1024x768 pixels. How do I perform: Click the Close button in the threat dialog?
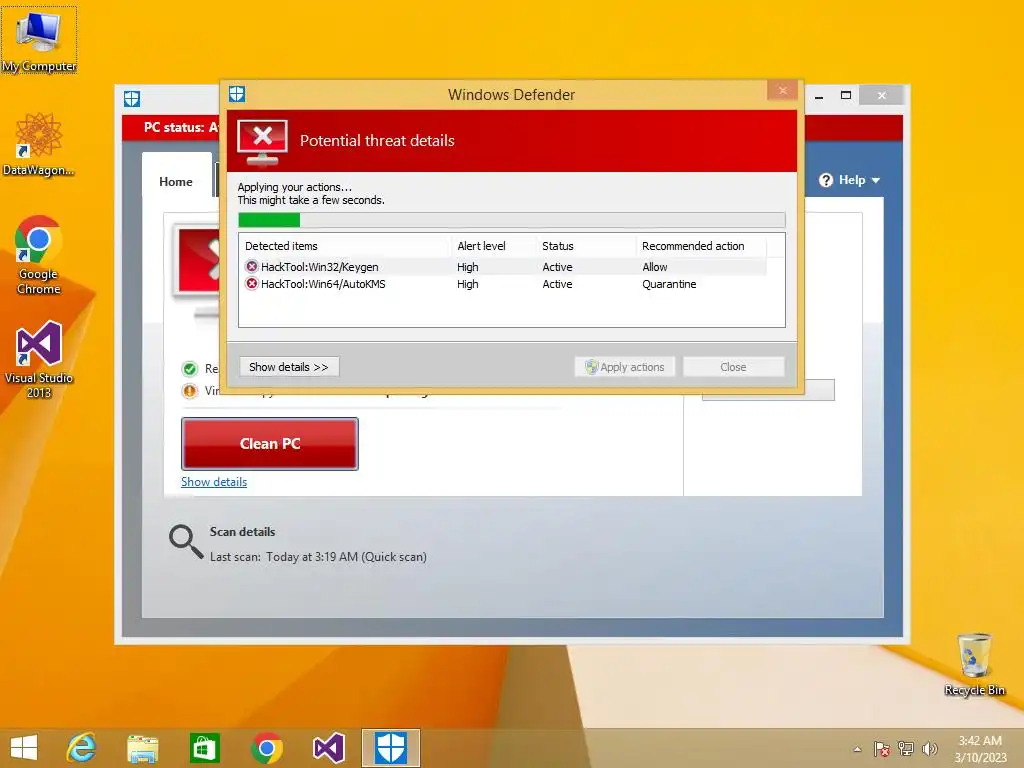pyautogui.click(x=733, y=366)
